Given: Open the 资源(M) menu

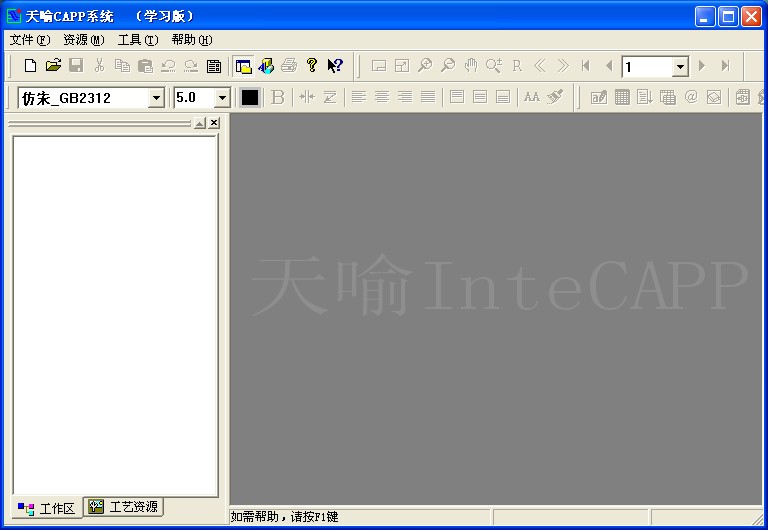Looking at the screenshot, I should pos(84,40).
